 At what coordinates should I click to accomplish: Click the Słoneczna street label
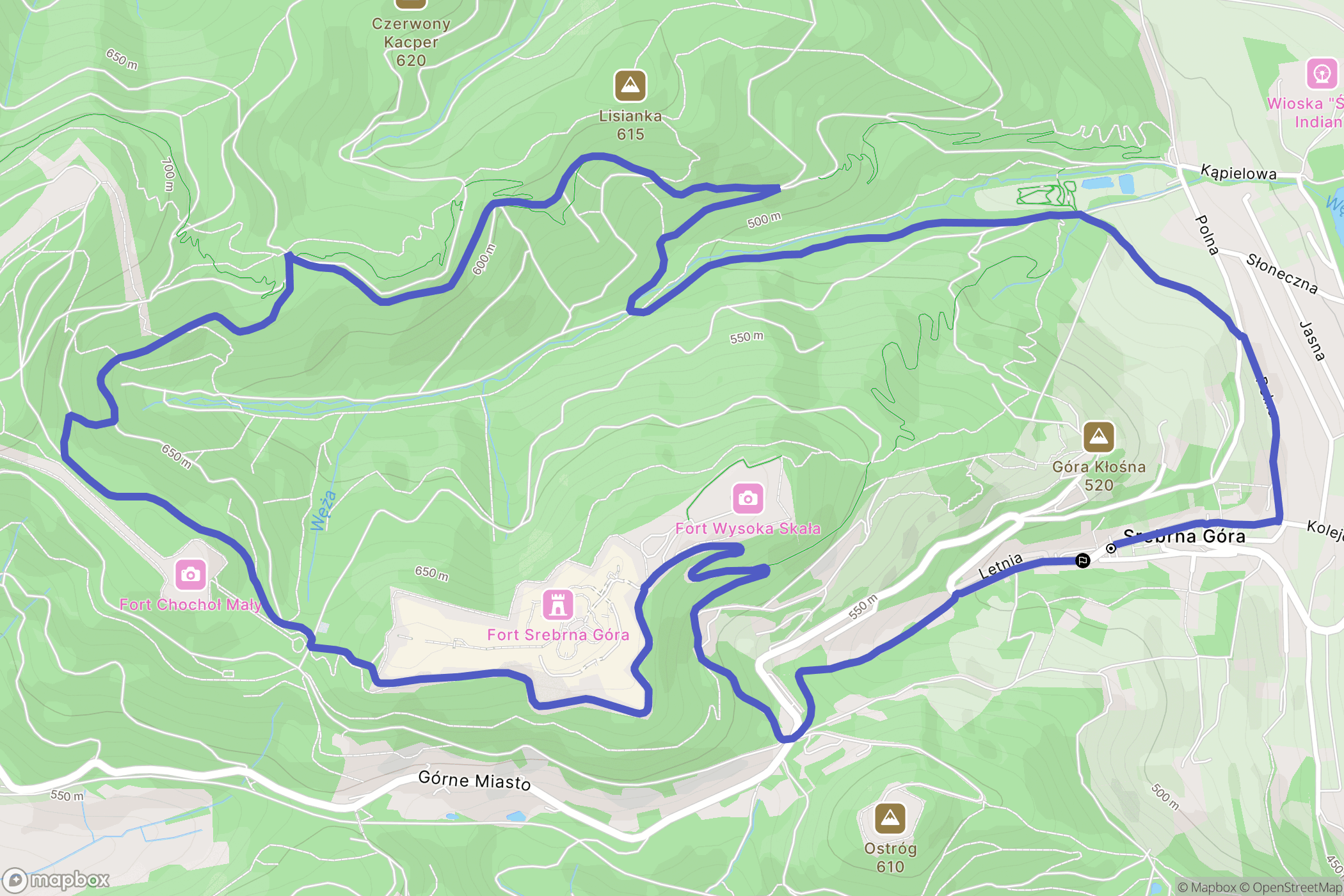tap(1282, 274)
